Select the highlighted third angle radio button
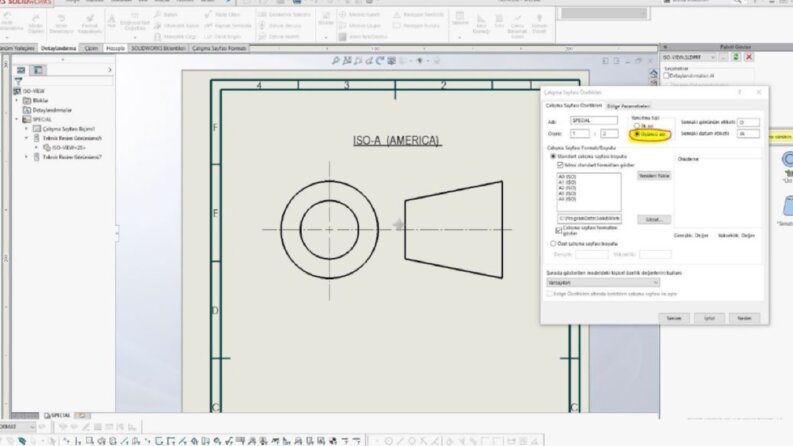 tap(637, 134)
